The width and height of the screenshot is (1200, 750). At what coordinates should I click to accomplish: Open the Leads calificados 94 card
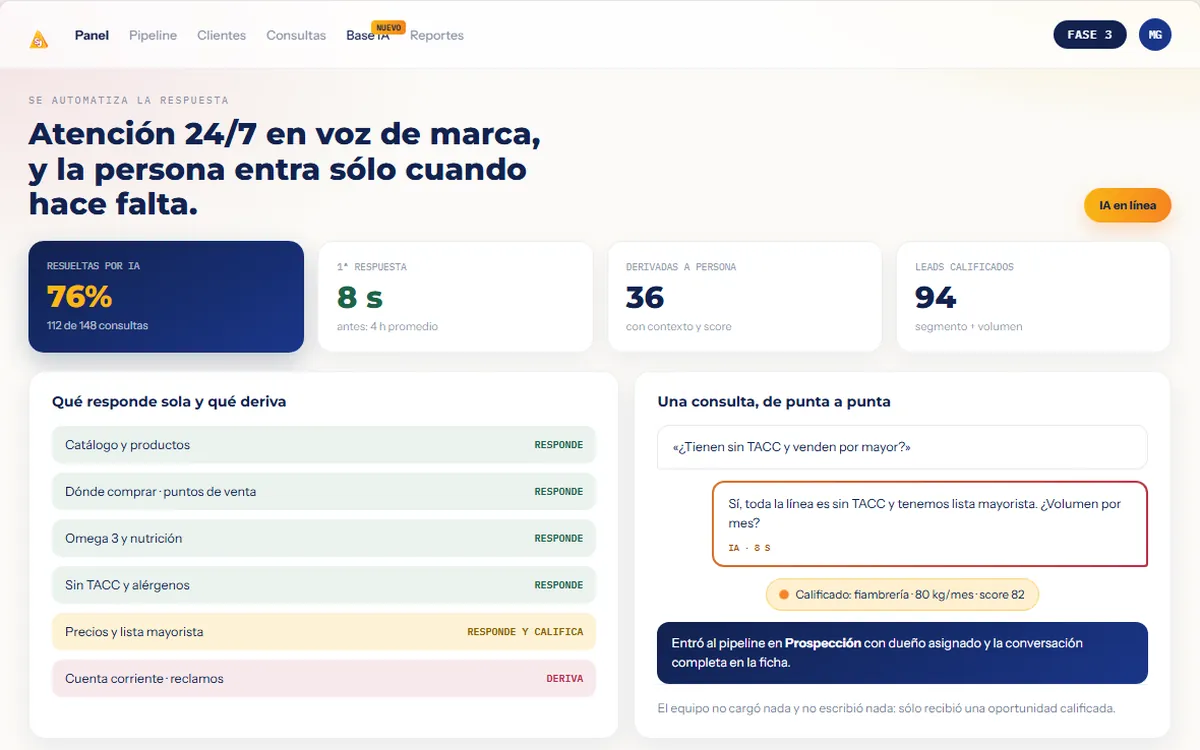pos(1033,297)
